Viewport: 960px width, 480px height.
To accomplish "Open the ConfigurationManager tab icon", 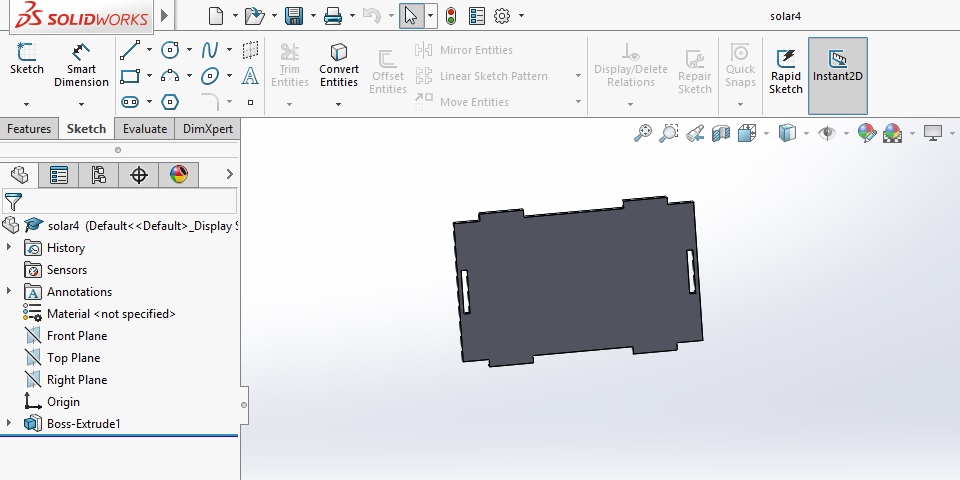I will tap(99, 175).
